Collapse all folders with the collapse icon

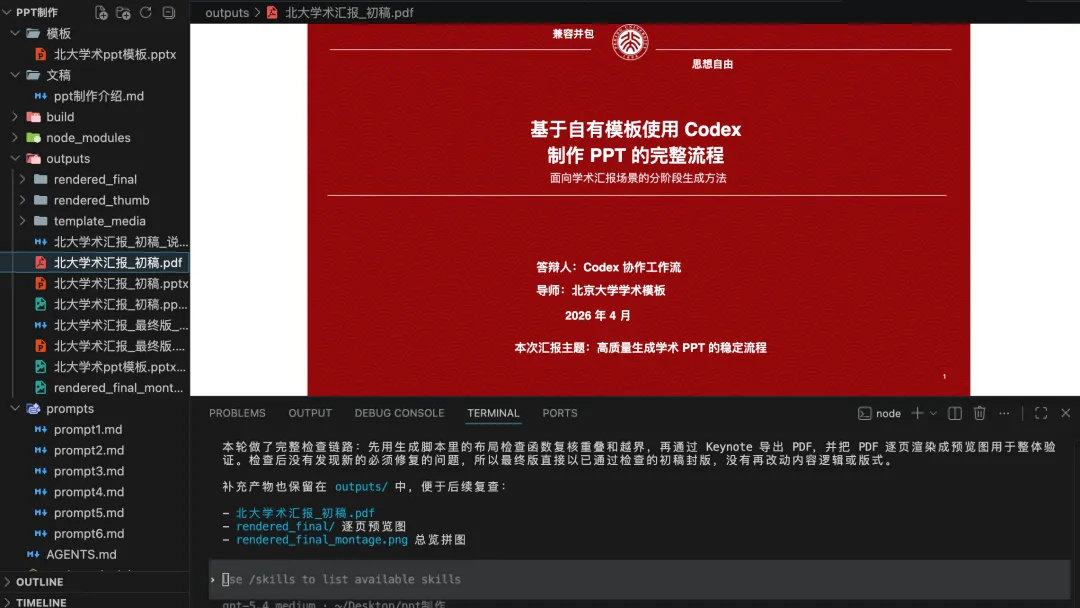[x=168, y=12]
